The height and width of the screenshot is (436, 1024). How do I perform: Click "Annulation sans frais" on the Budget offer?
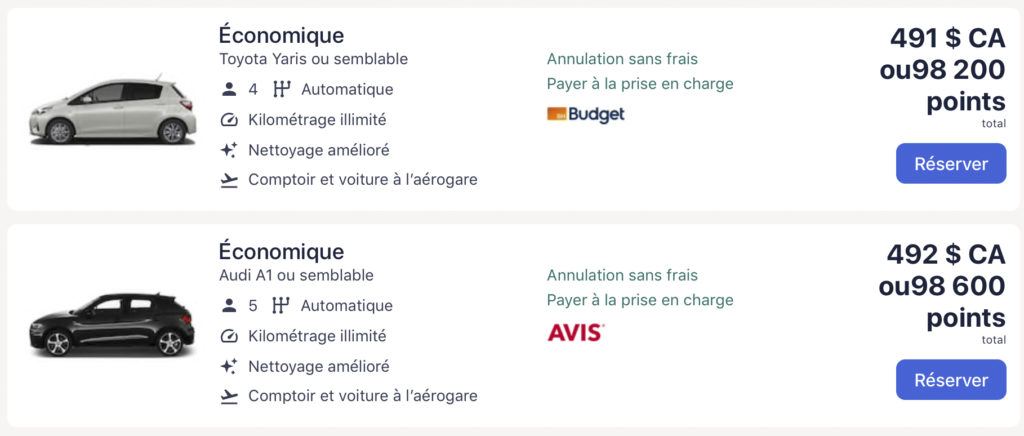(622, 59)
